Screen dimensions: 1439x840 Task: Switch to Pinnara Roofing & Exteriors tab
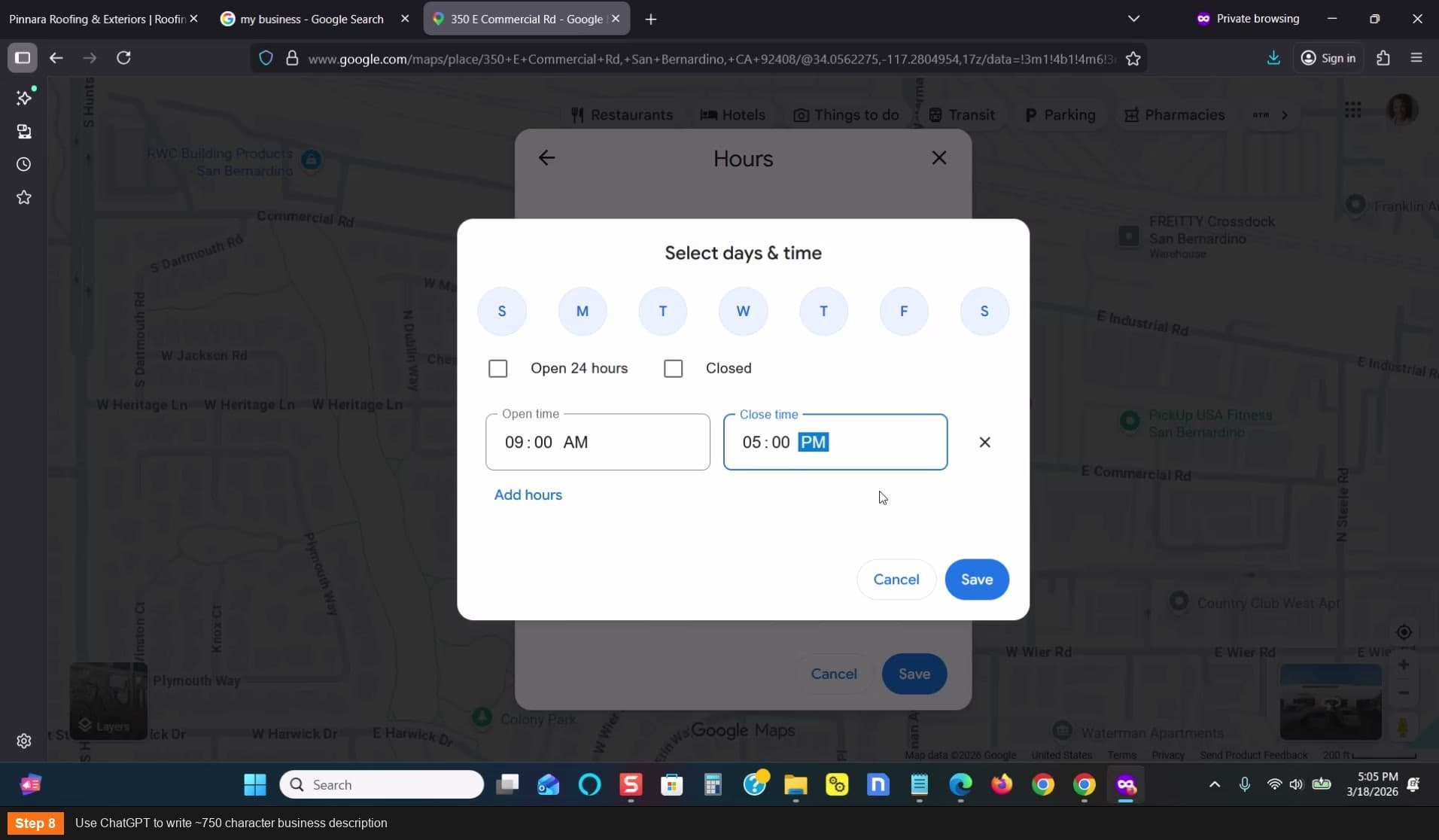tap(98, 19)
